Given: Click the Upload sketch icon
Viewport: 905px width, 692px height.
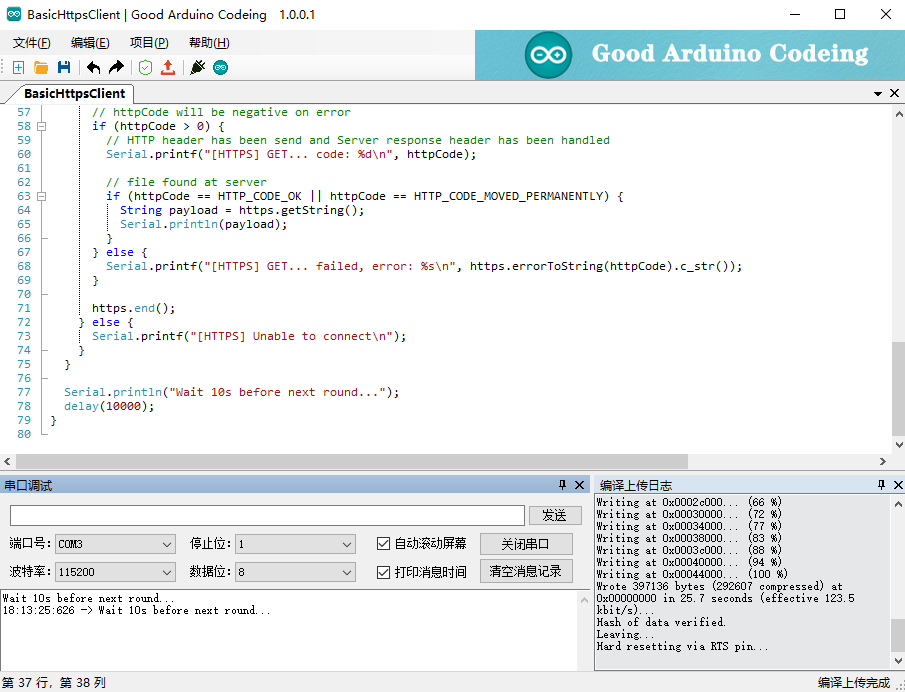Looking at the screenshot, I should (x=168, y=67).
